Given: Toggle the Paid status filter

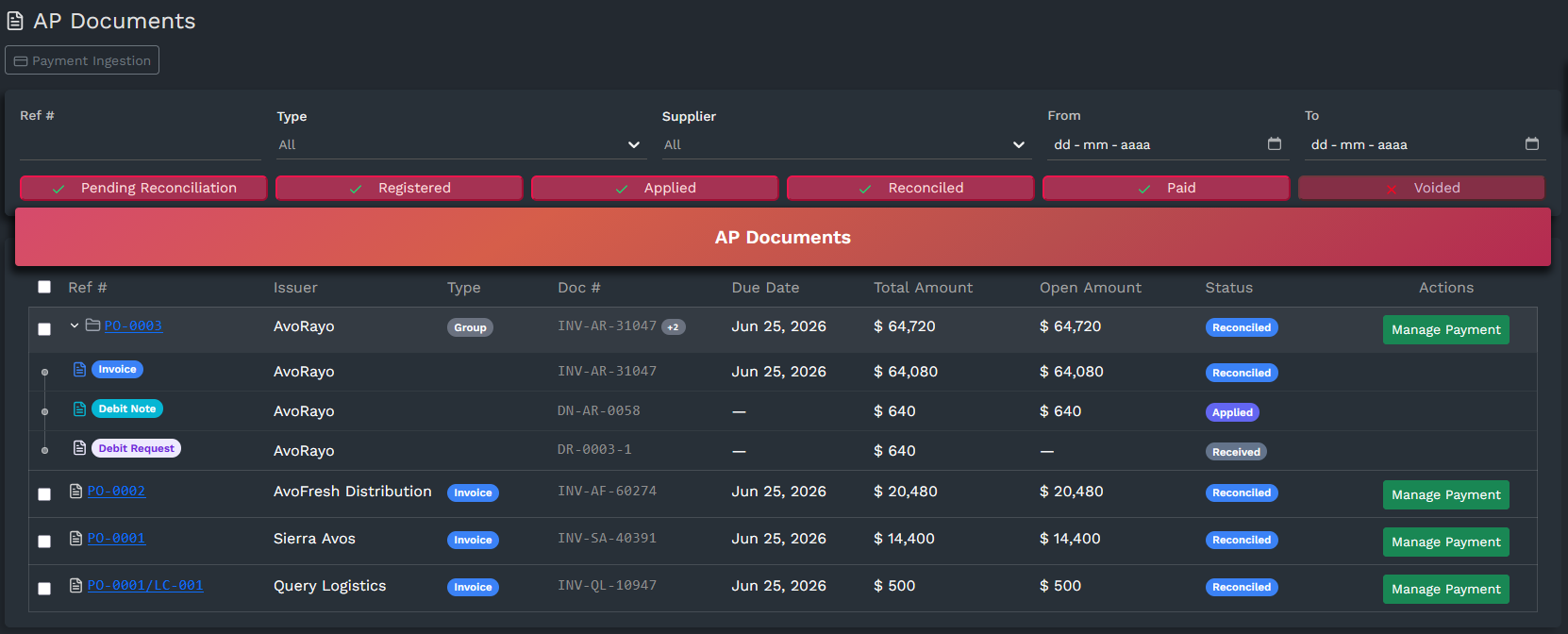Looking at the screenshot, I should pos(1166,188).
